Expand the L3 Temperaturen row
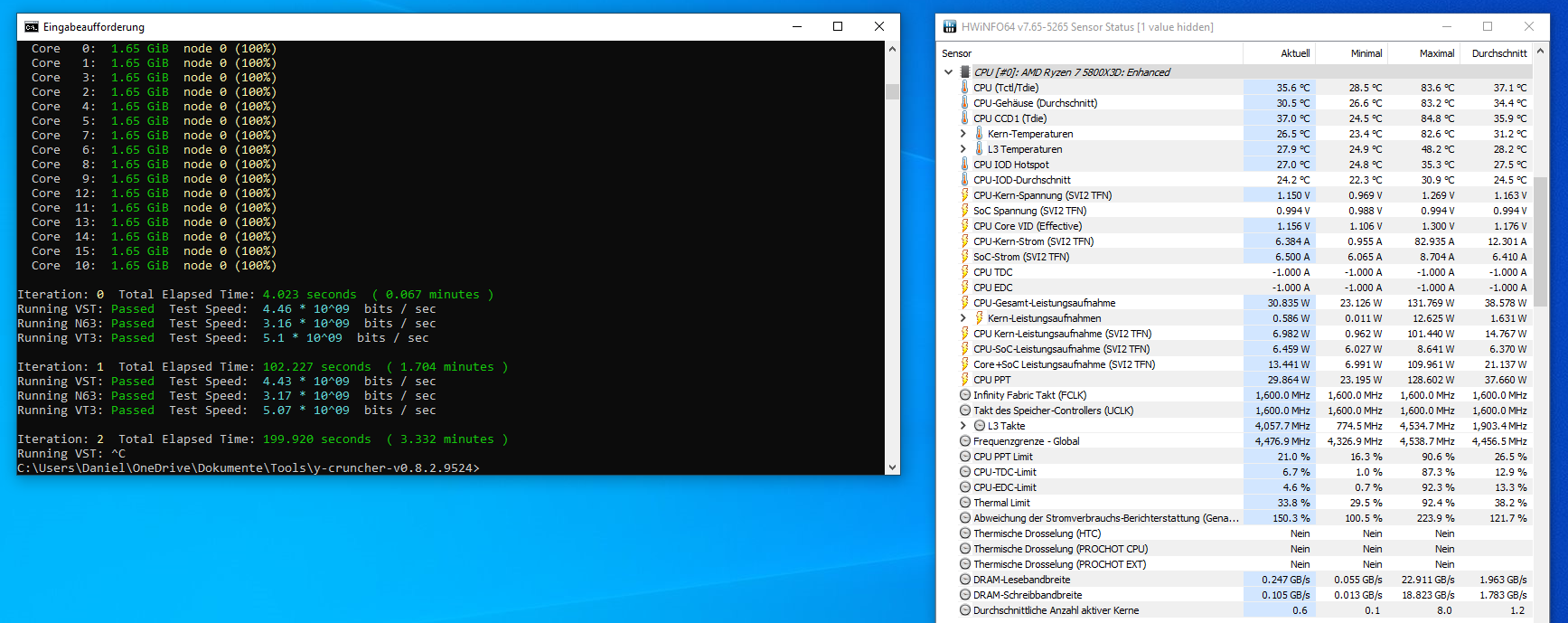Viewport: 1568px width, 623px height. [x=962, y=149]
